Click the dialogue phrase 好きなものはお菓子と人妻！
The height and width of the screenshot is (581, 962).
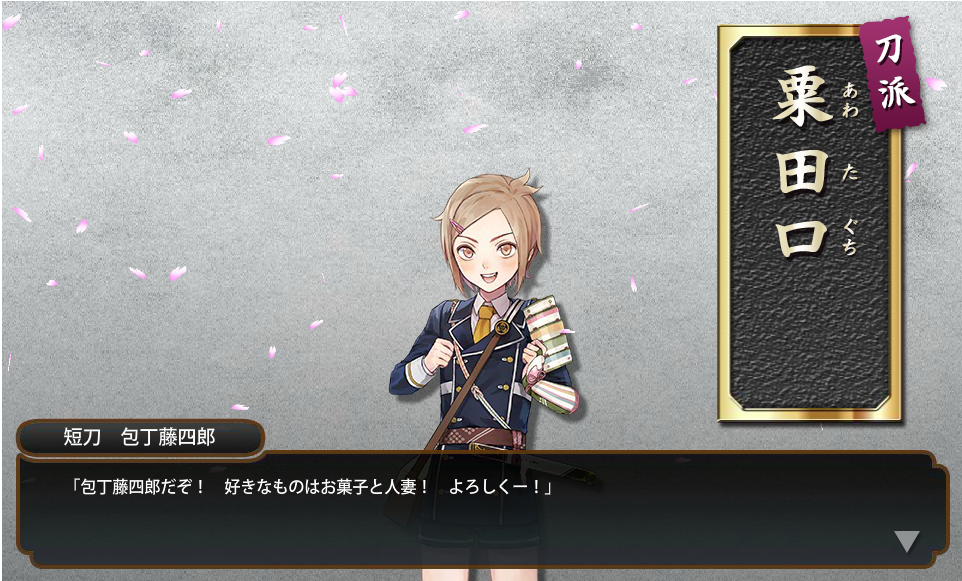pos(326,487)
